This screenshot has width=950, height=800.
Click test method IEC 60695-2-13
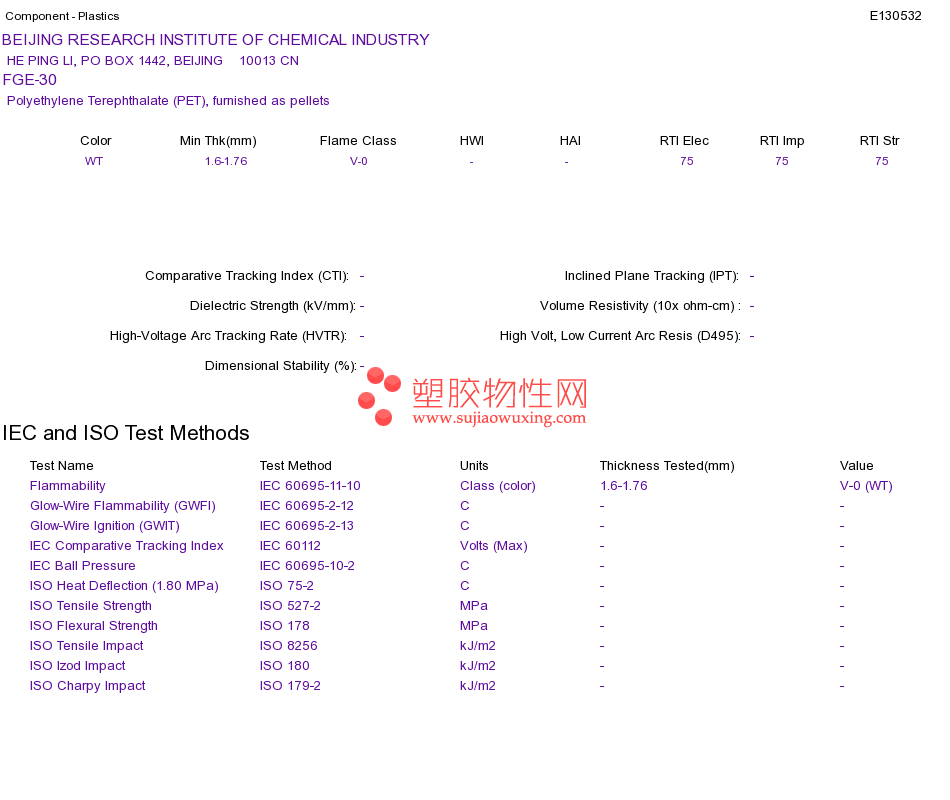click(306, 526)
